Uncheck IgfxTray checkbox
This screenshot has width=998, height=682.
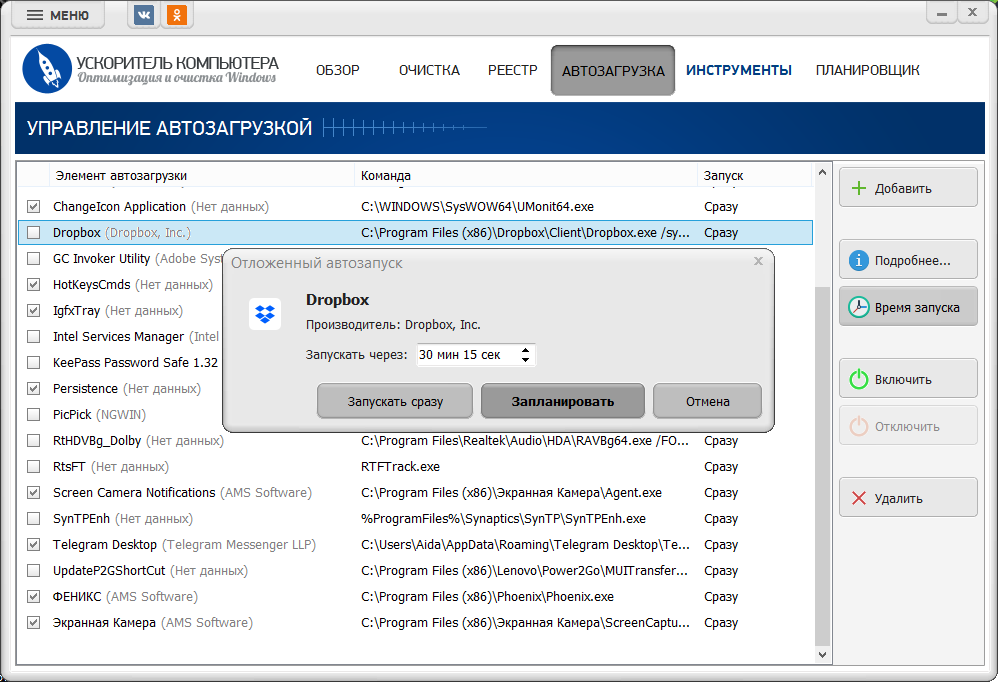[x=34, y=310]
